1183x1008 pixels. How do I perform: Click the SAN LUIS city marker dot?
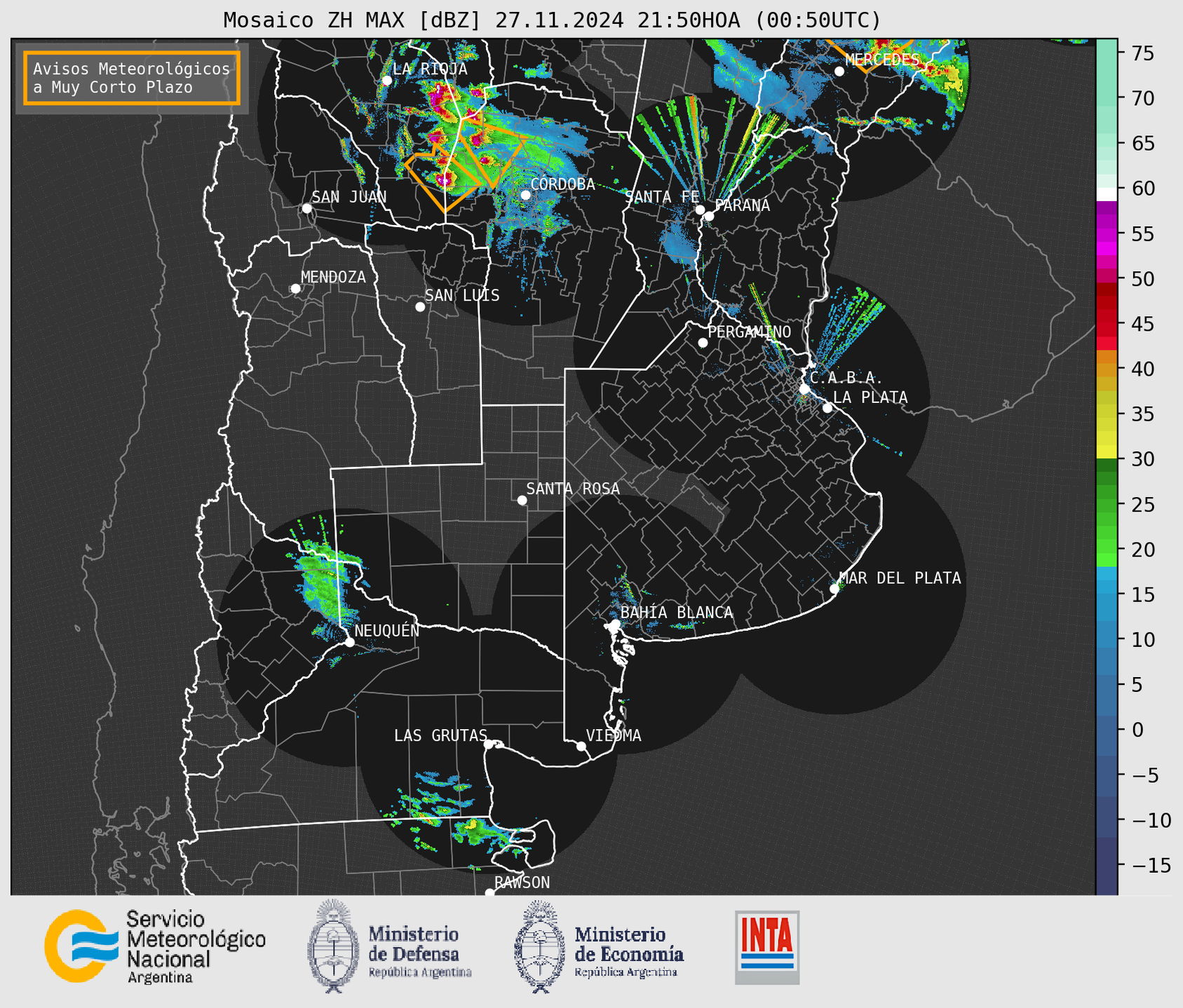coord(420,306)
